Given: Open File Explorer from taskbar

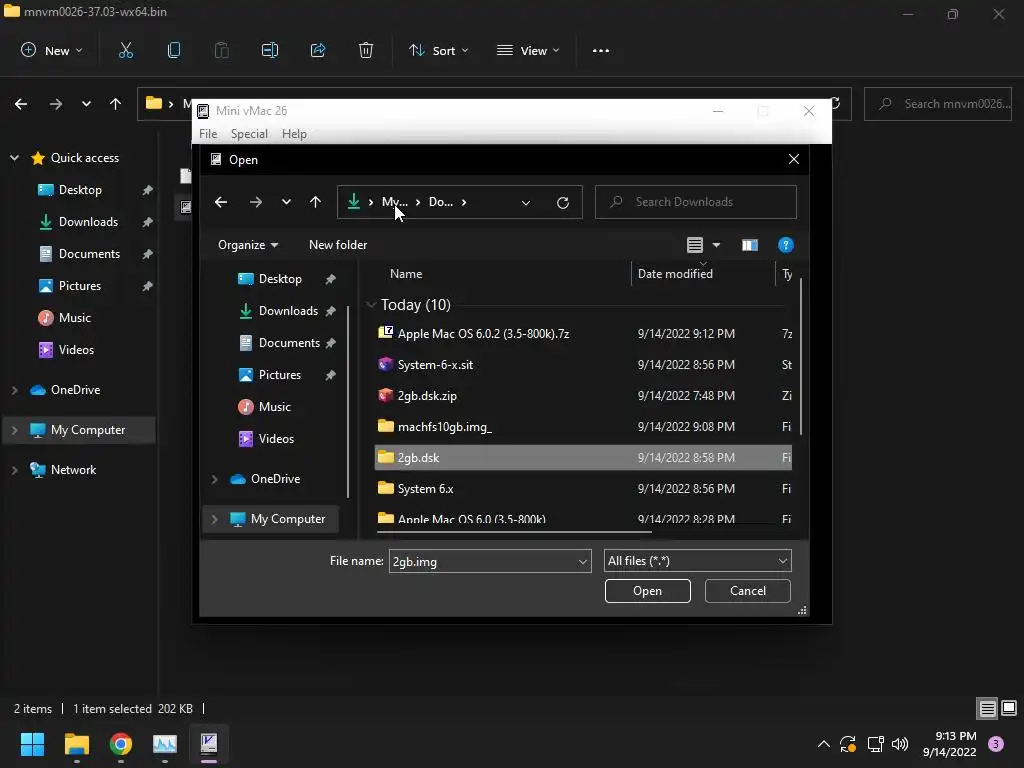Looking at the screenshot, I should point(76,744).
